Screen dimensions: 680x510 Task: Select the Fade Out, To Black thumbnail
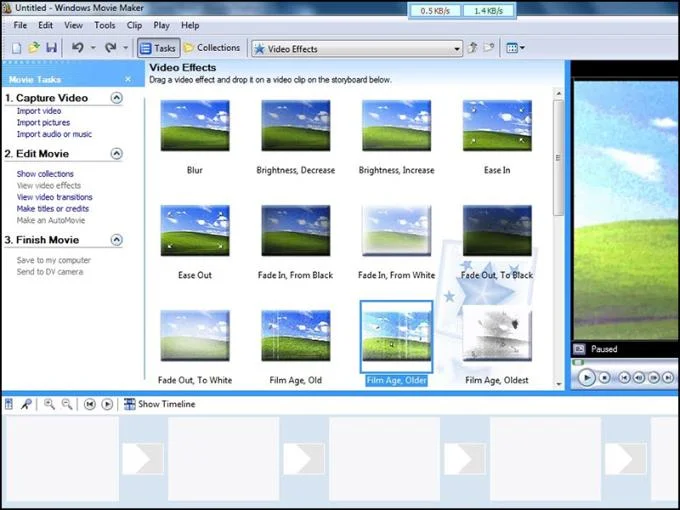click(x=497, y=231)
